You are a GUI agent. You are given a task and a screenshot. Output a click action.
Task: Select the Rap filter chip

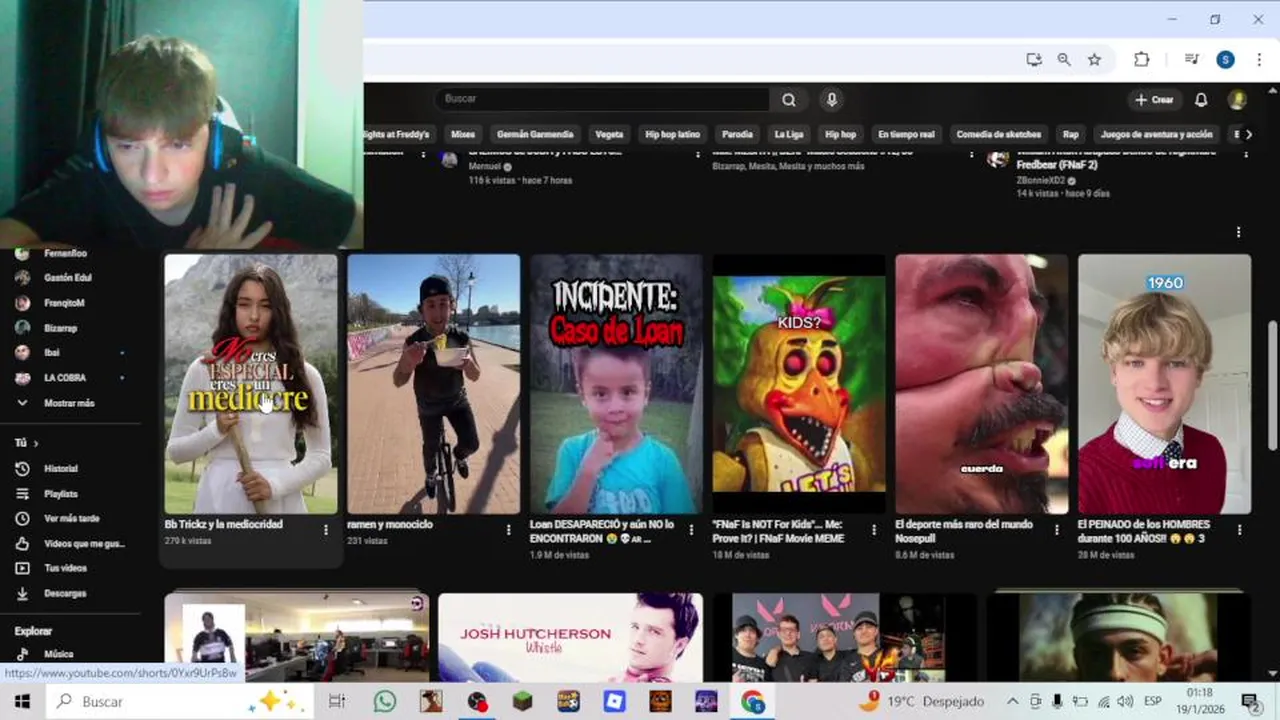[1071, 134]
